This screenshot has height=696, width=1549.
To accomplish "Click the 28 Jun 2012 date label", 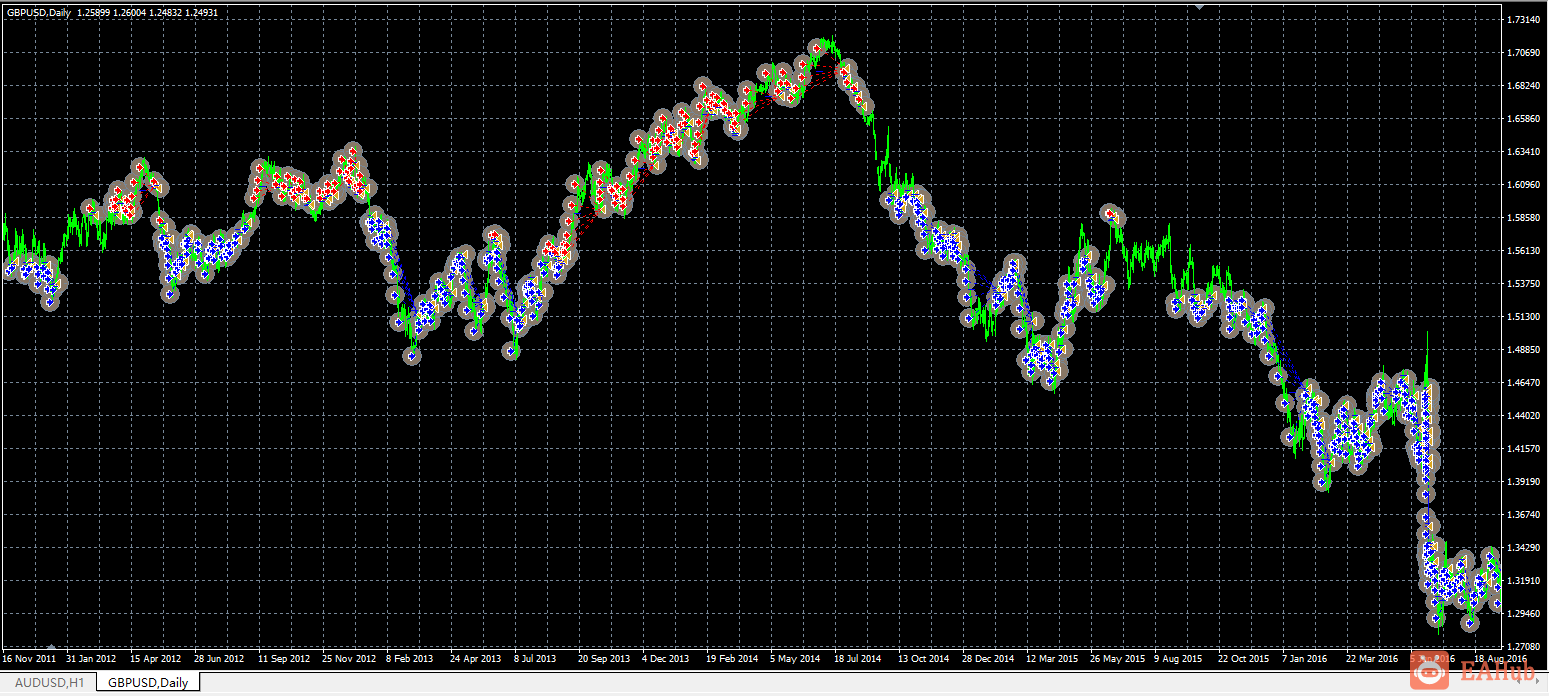I will [219, 659].
